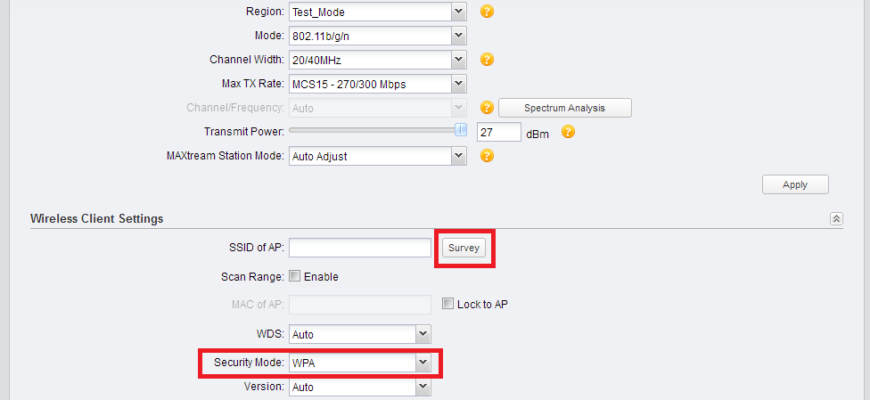
Task: Open the Region dropdown
Action: coord(377,11)
